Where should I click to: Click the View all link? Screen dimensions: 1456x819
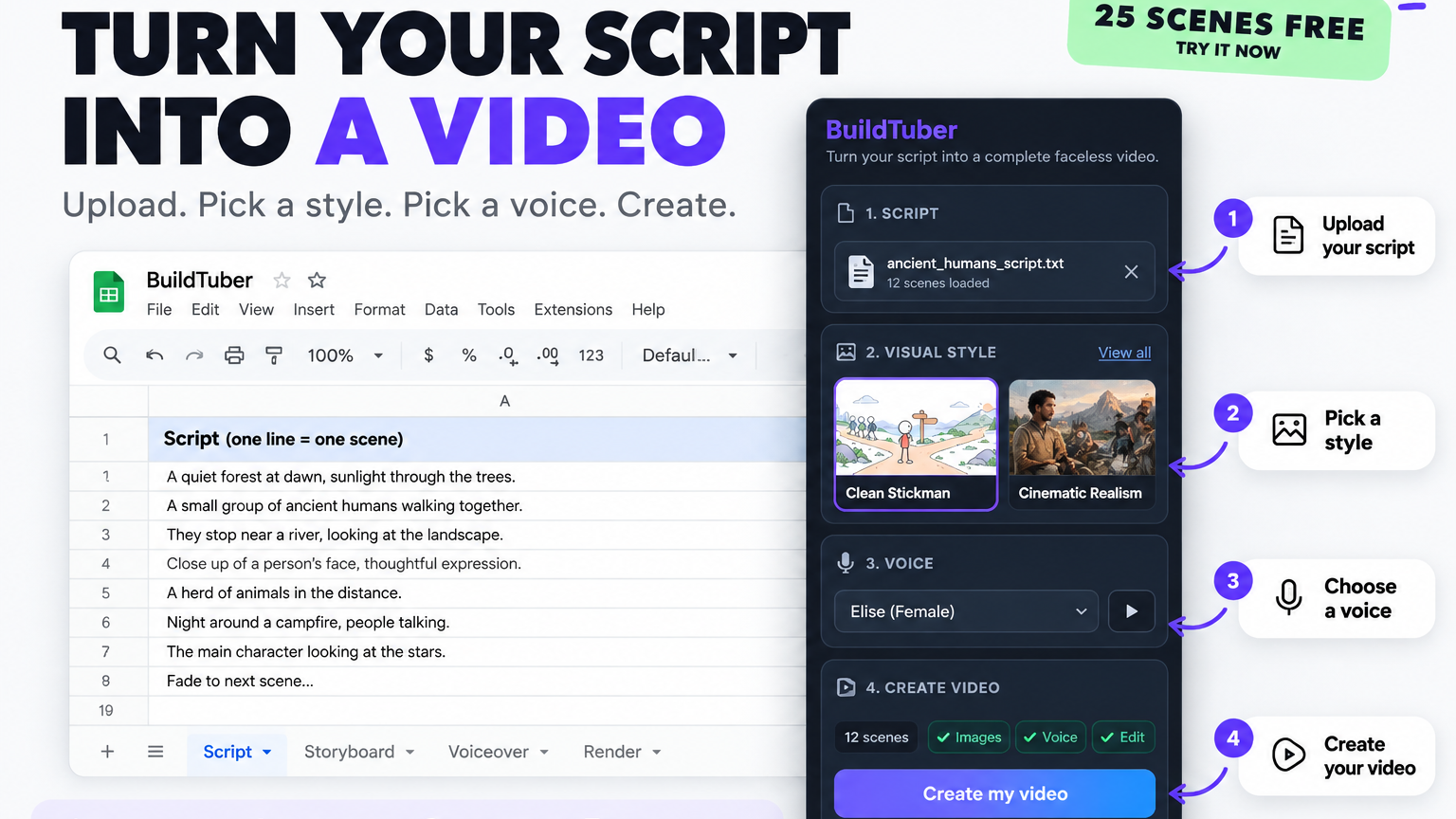click(x=1124, y=353)
